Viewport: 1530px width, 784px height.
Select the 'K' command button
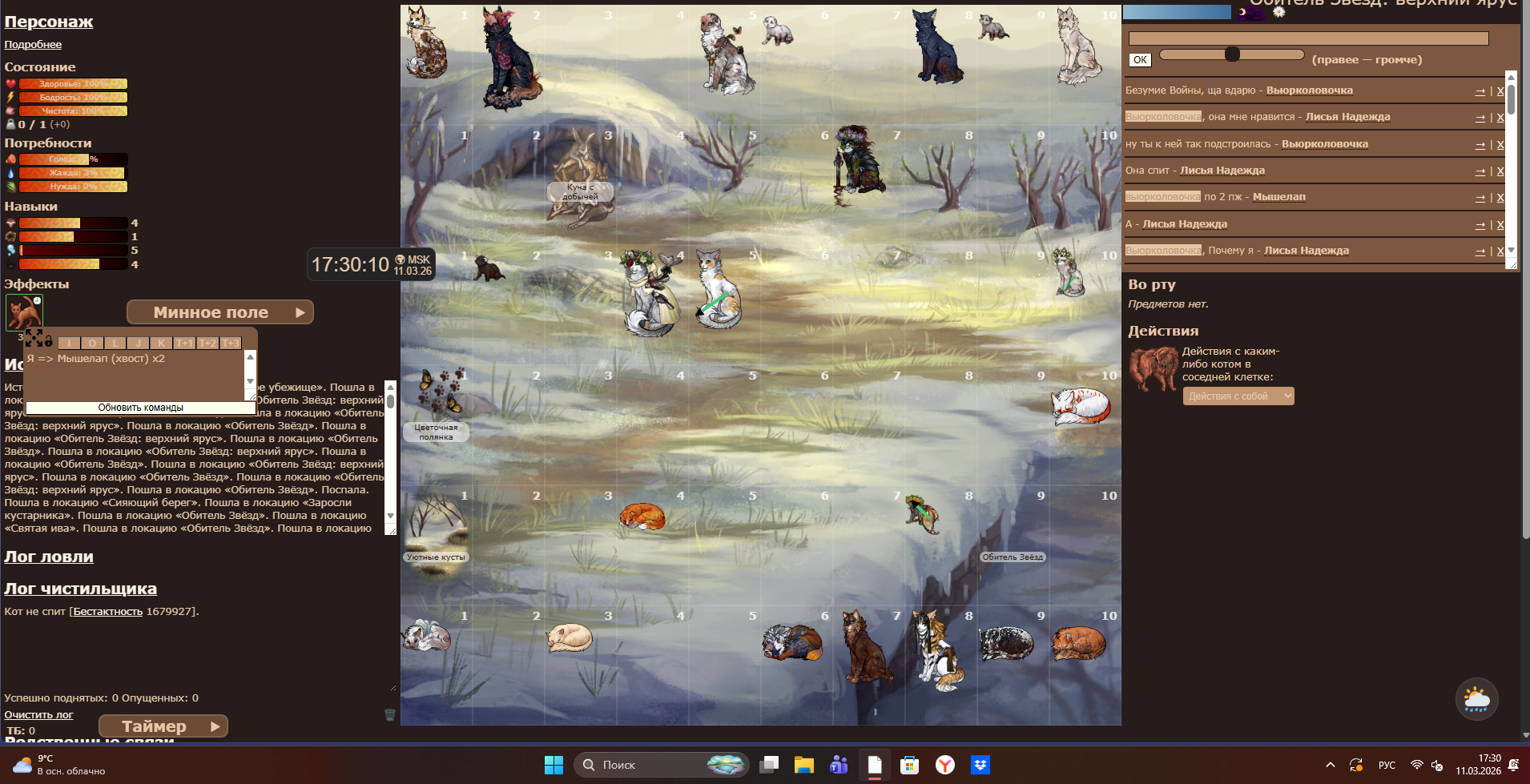[x=161, y=343]
